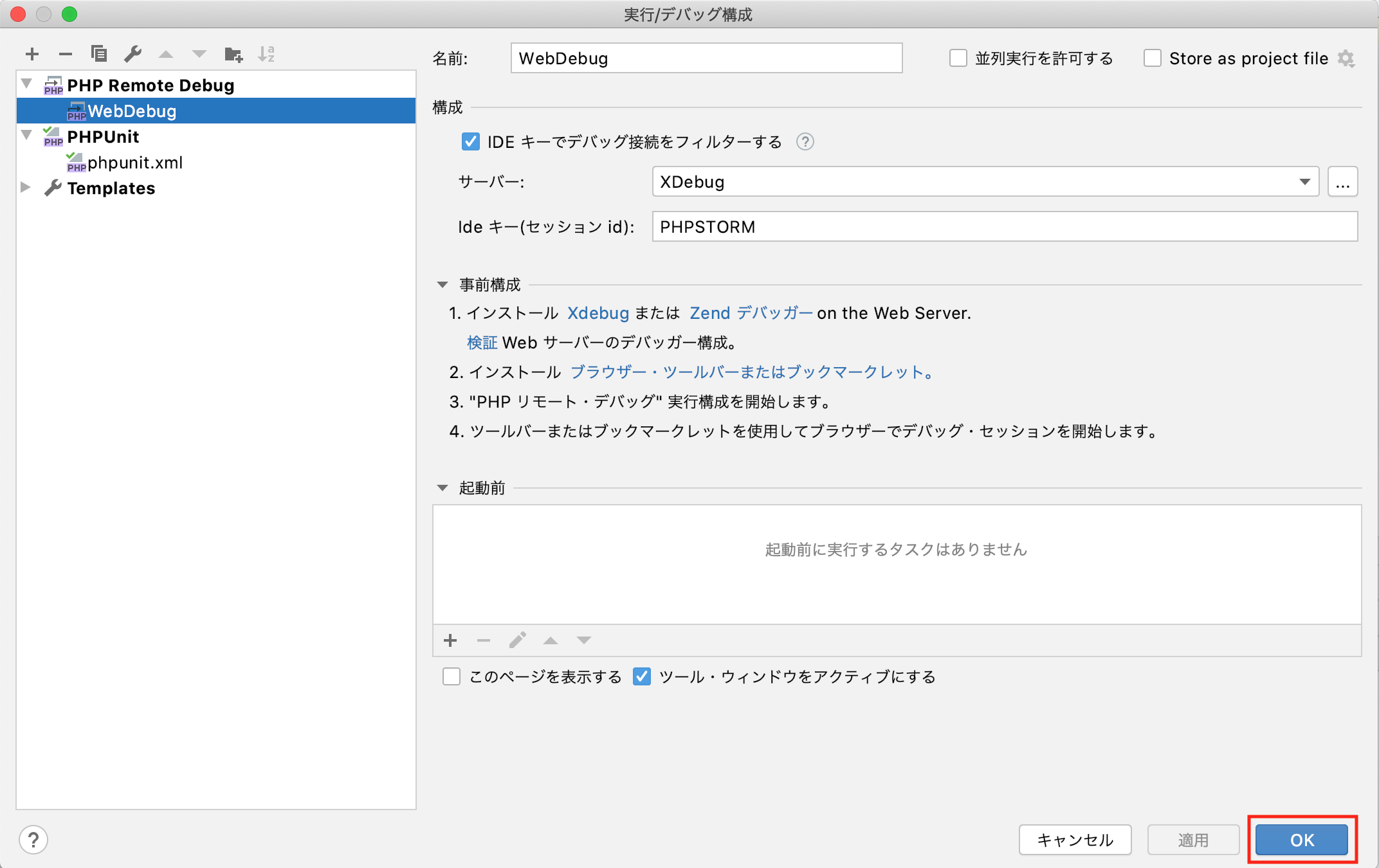The width and height of the screenshot is (1379, 868).
Task: Add a new configuration with the plus icon
Action: pos(32,54)
